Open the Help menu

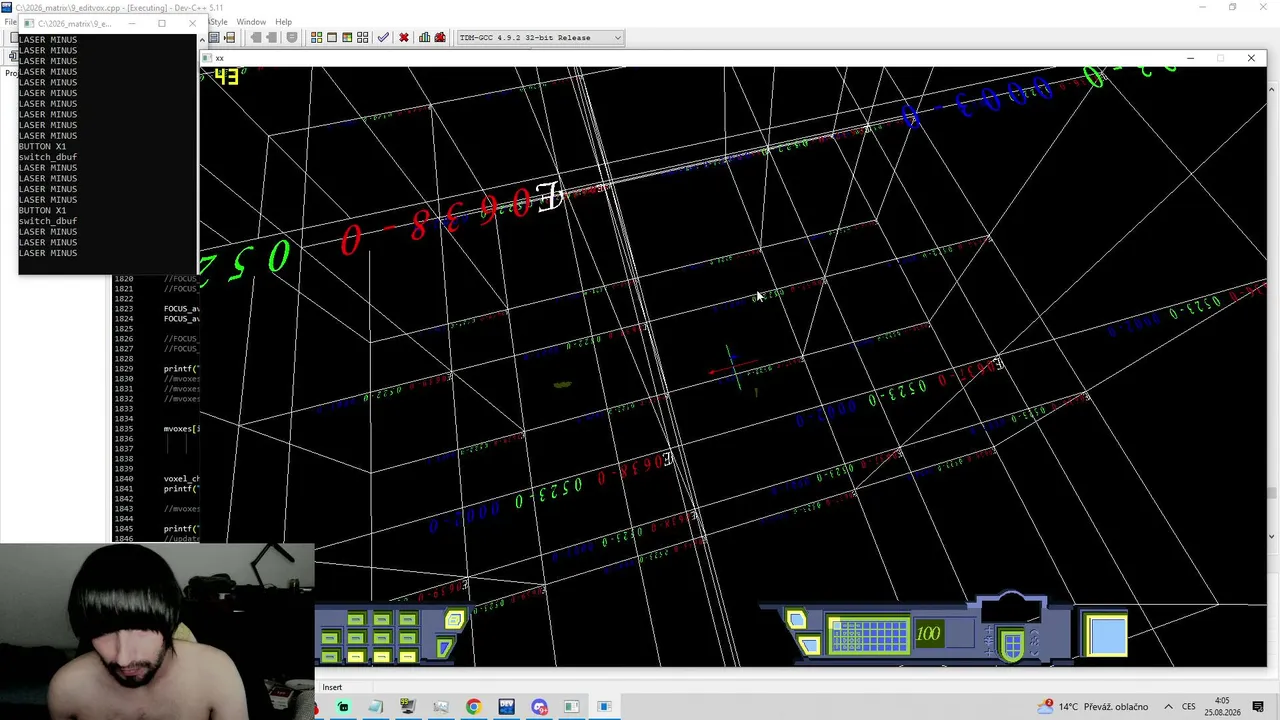pos(284,21)
